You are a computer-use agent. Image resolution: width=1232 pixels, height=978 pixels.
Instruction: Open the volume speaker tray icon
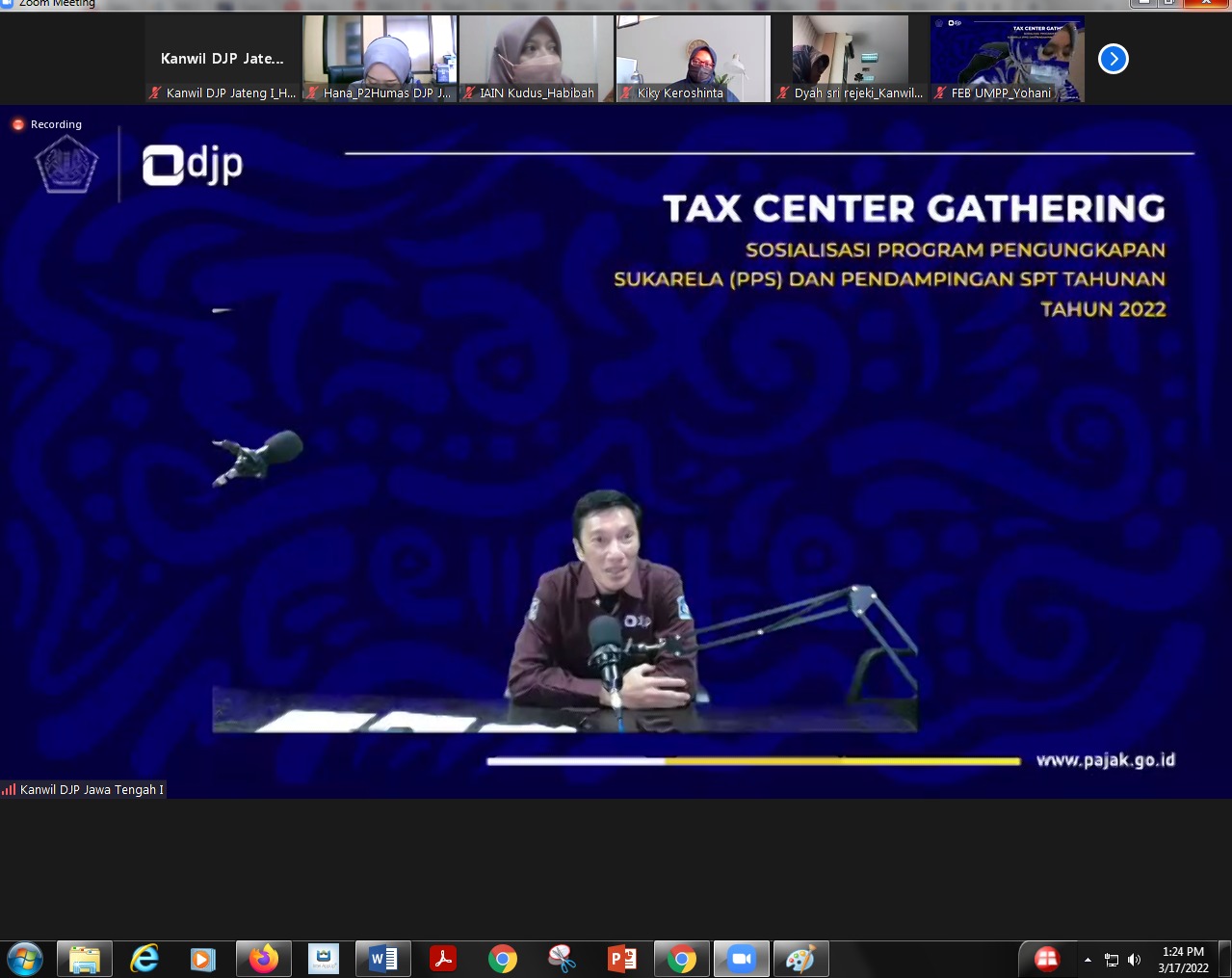pyautogui.click(x=1134, y=960)
